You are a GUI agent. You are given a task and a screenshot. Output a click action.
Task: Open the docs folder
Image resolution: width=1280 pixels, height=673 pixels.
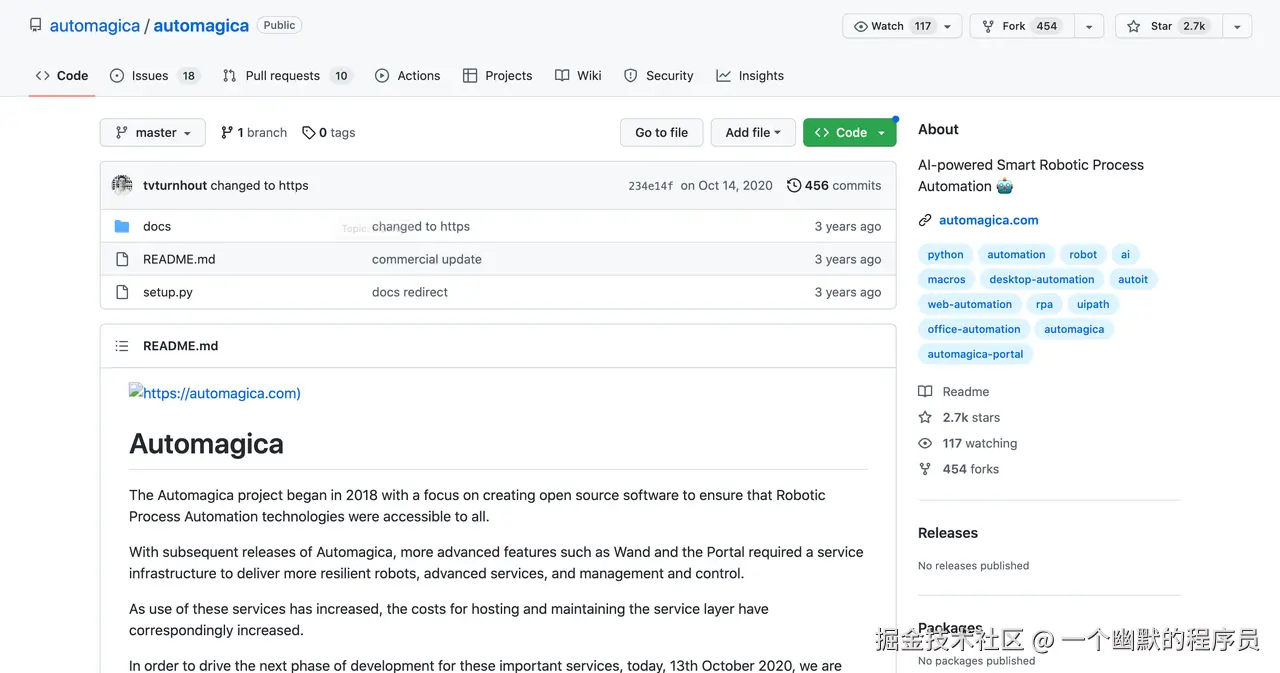[157, 226]
